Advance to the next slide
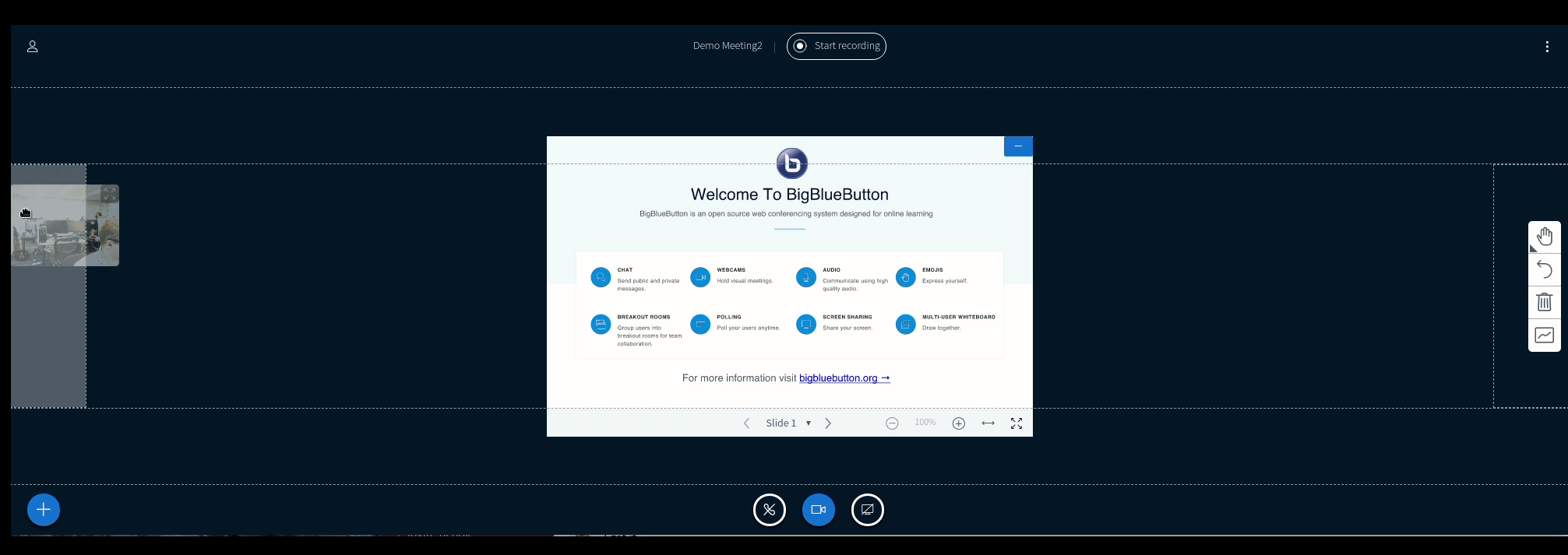This screenshot has height=555, width=1568. point(828,423)
